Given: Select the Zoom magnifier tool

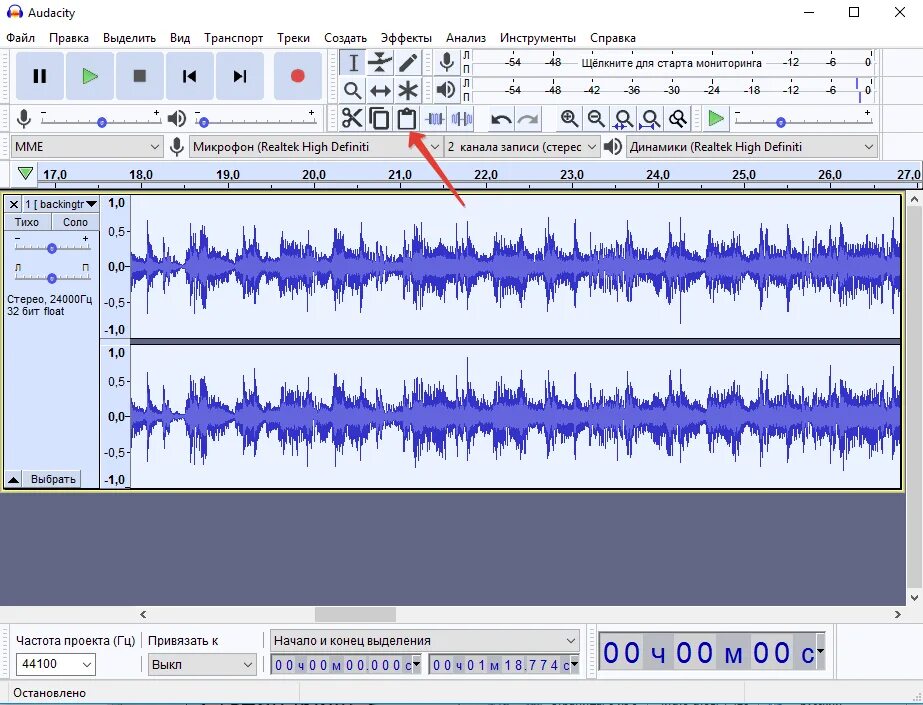Looking at the screenshot, I should (353, 90).
